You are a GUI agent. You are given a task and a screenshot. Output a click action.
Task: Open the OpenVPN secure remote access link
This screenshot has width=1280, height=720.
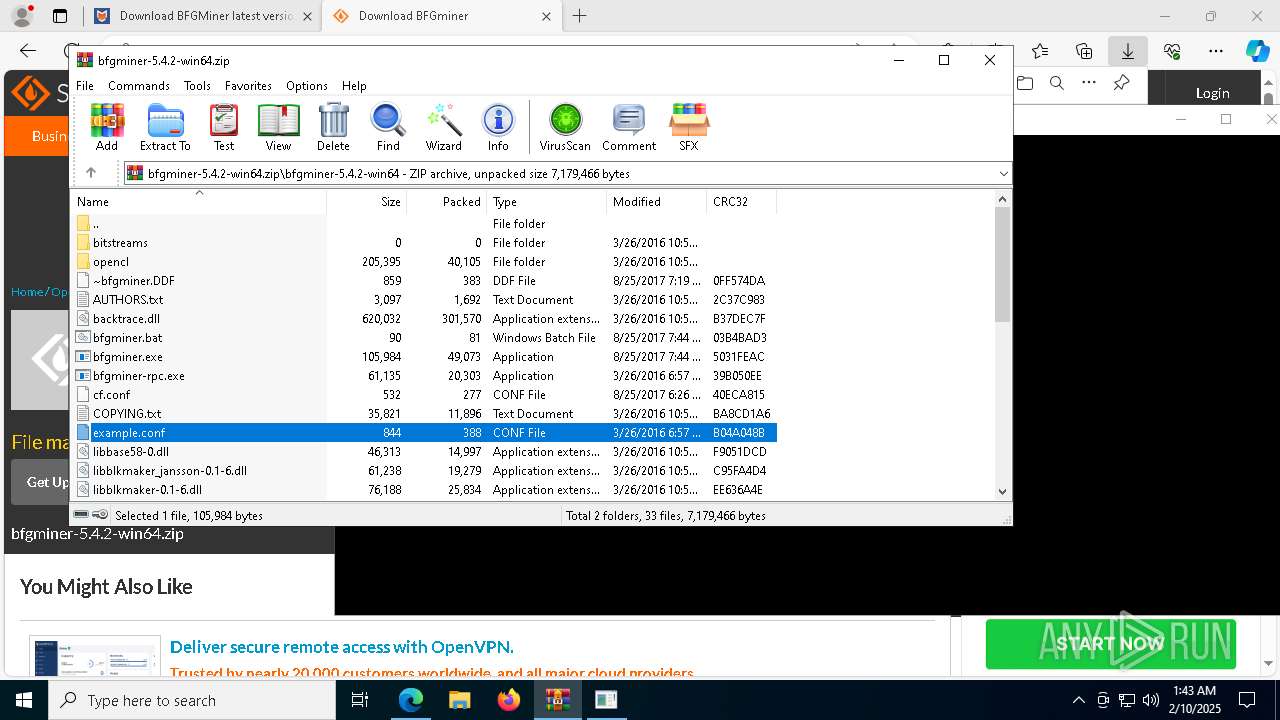pos(342,647)
